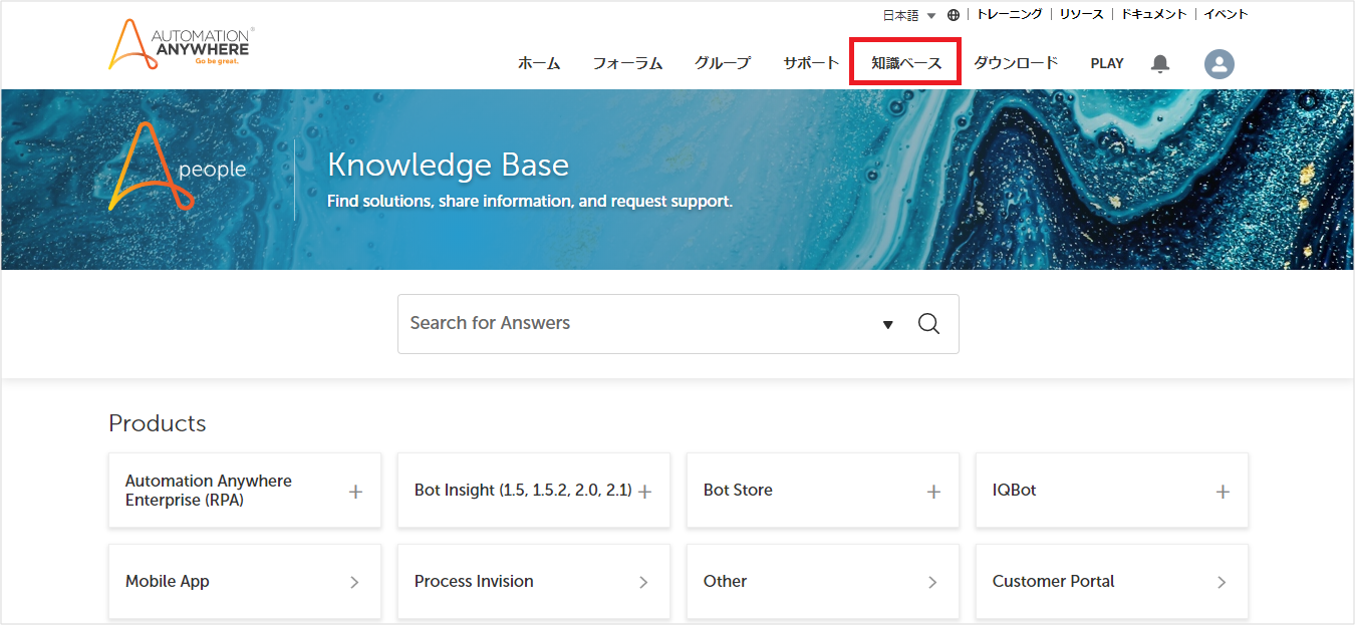The height and width of the screenshot is (625, 1355).
Task: Open the user profile avatar
Action: pyautogui.click(x=1219, y=64)
